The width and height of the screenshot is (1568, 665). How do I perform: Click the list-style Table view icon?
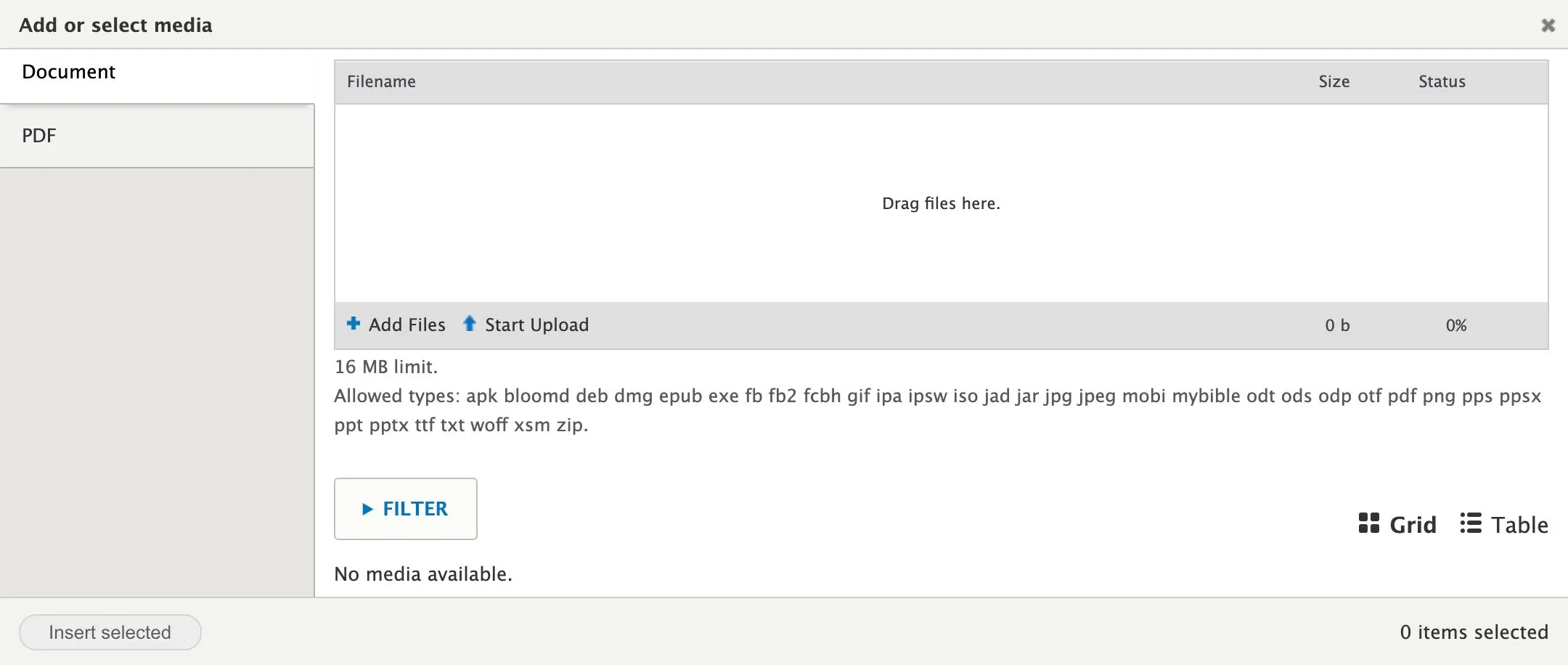[x=1471, y=523]
